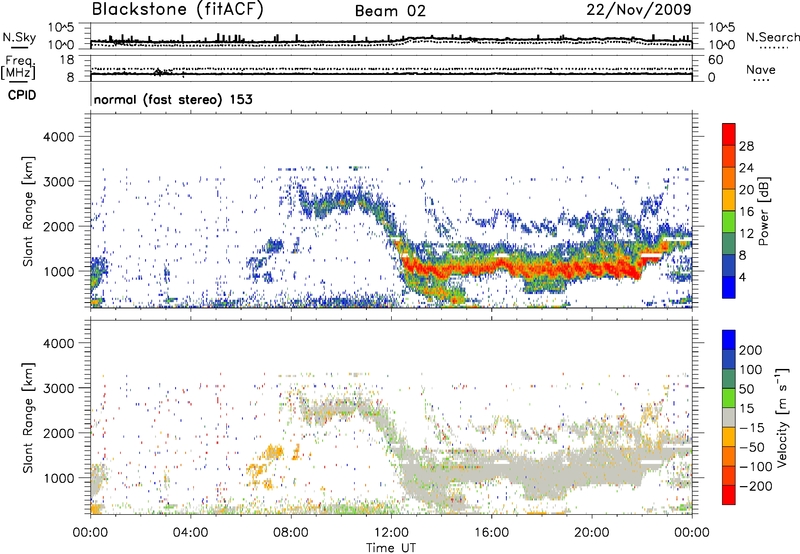
Task: Click the grey segment of Velocity colorbar
Action: [x=729, y=417]
